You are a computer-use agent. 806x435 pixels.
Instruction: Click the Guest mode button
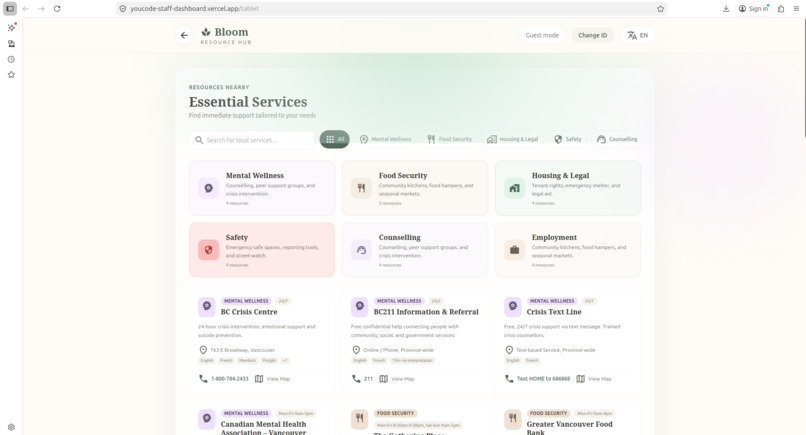coord(542,35)
